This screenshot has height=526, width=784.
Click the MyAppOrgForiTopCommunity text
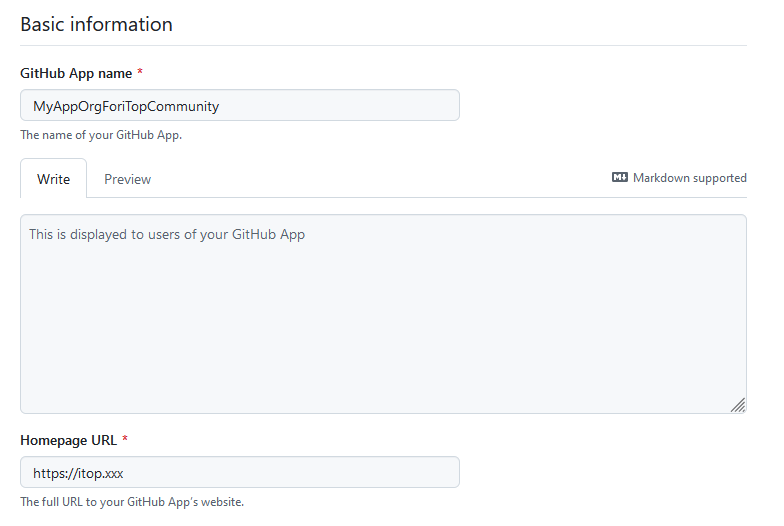point(126,105)
